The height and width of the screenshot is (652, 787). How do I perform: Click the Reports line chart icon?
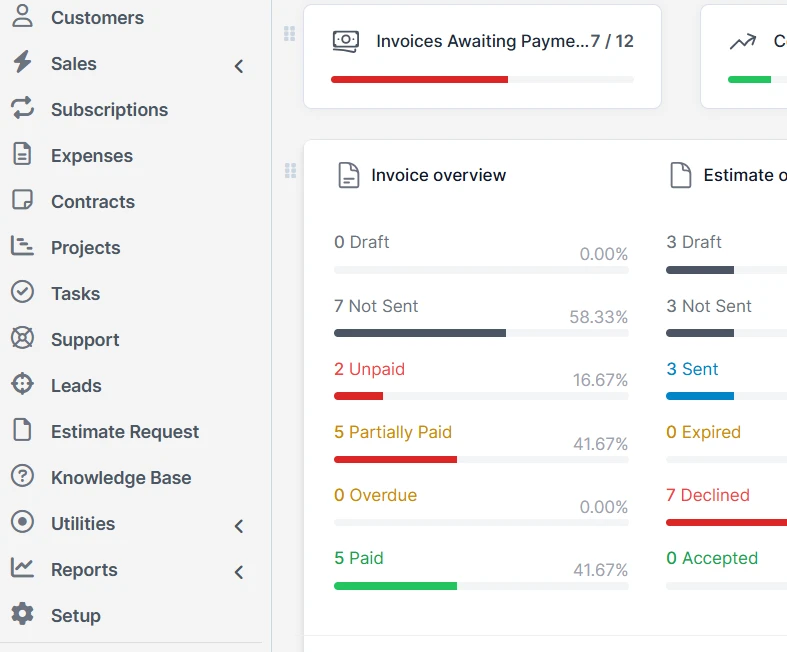(x=22, y=568)
